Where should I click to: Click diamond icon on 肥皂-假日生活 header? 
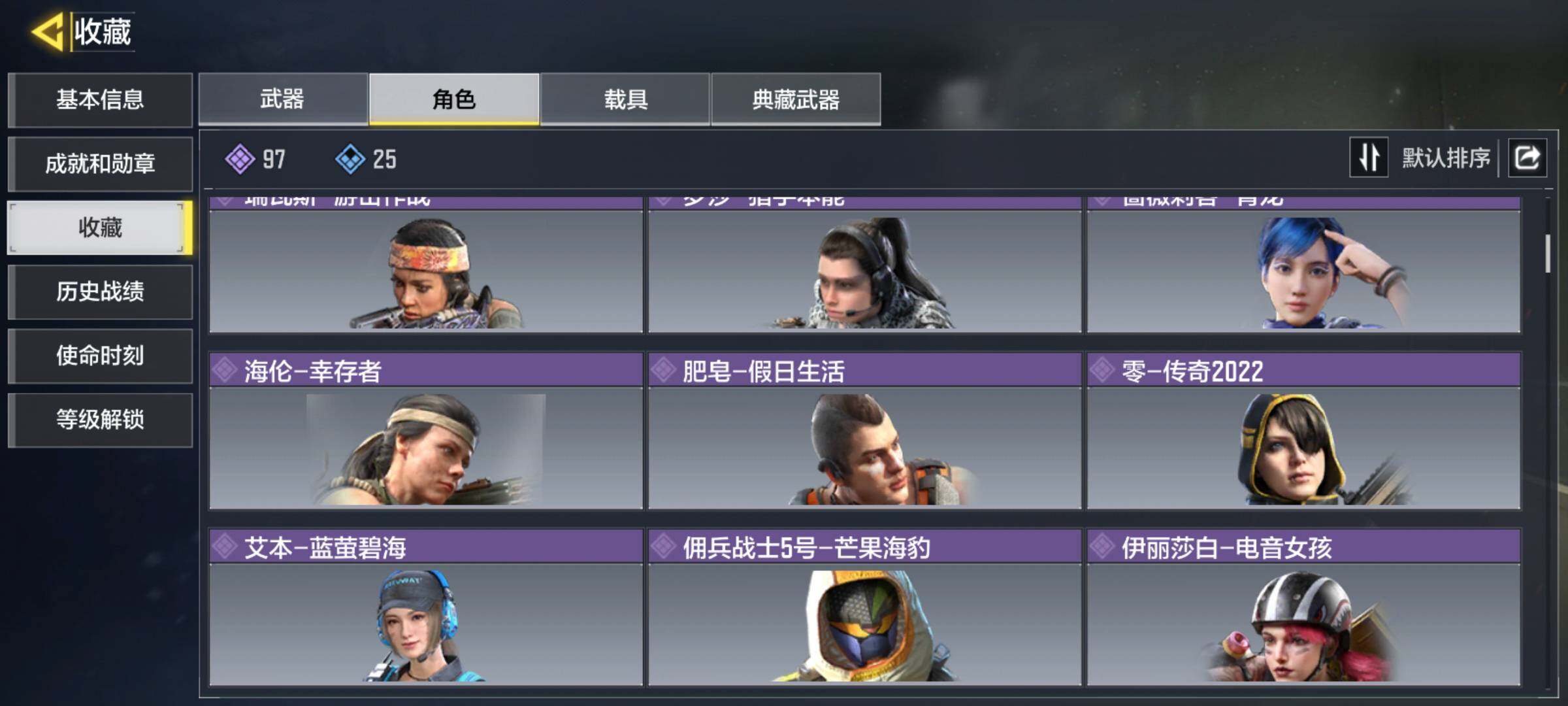pyautogui.click(x=663, y=371)
